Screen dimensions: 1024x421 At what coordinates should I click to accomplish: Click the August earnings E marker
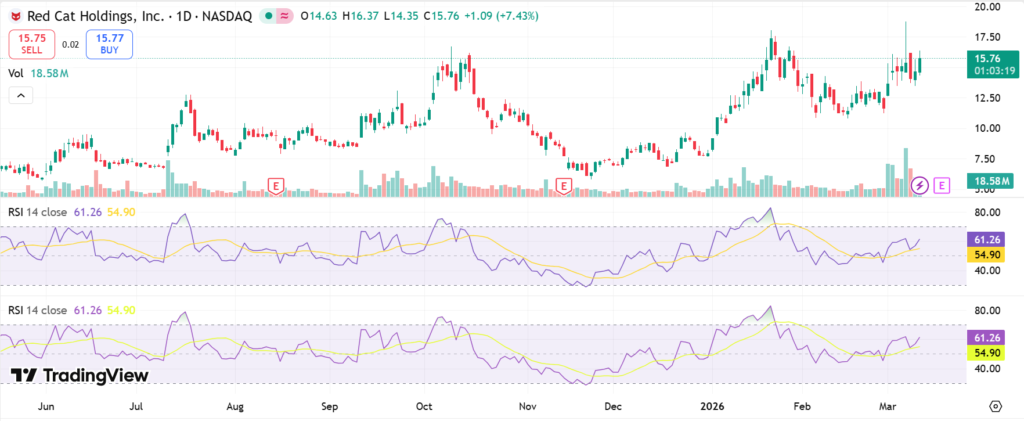(275, 184)
